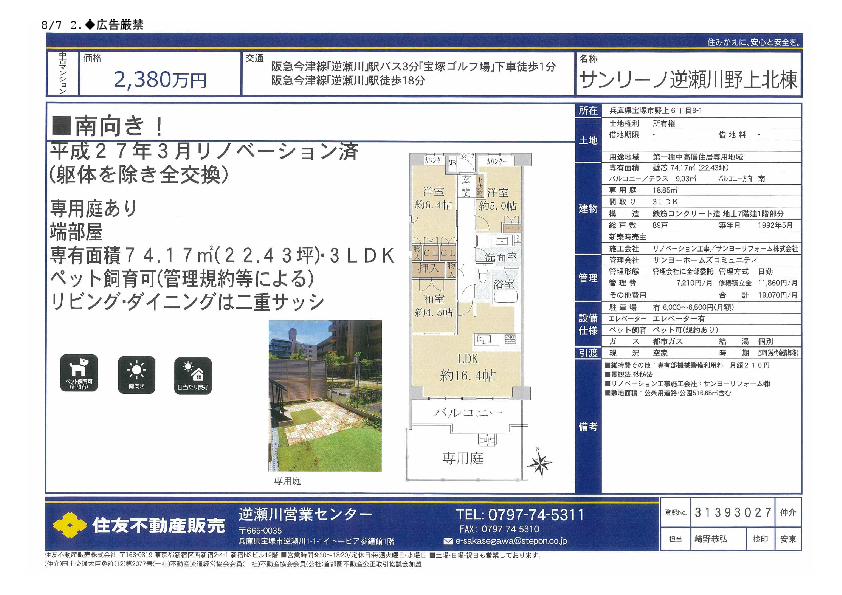Image resolution: width=842 pixels, height=595 pixels.
Task: Select the 和室 room in floor plan
Action: click(x=436, y=303)
